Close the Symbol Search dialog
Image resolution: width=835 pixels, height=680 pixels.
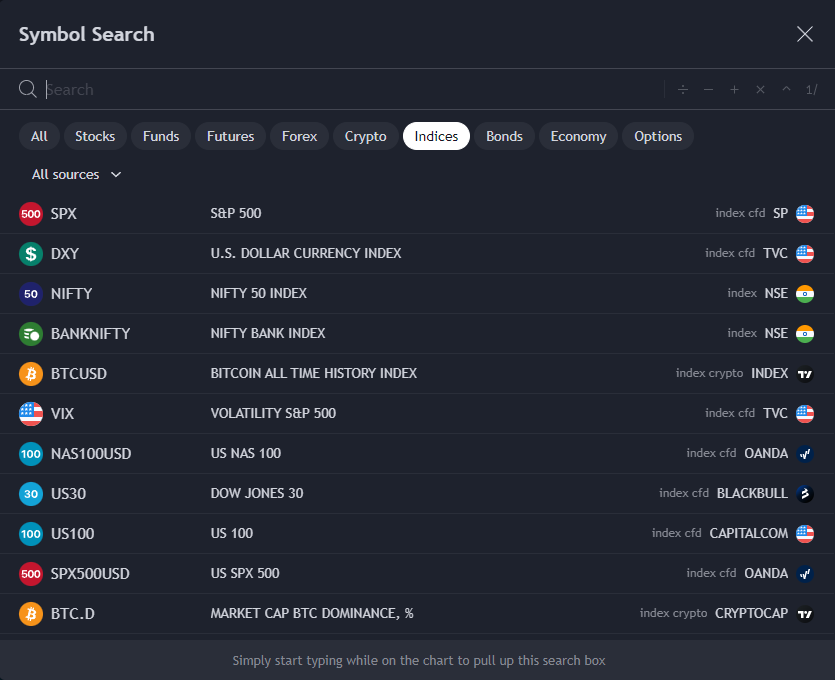click(805, 34)
